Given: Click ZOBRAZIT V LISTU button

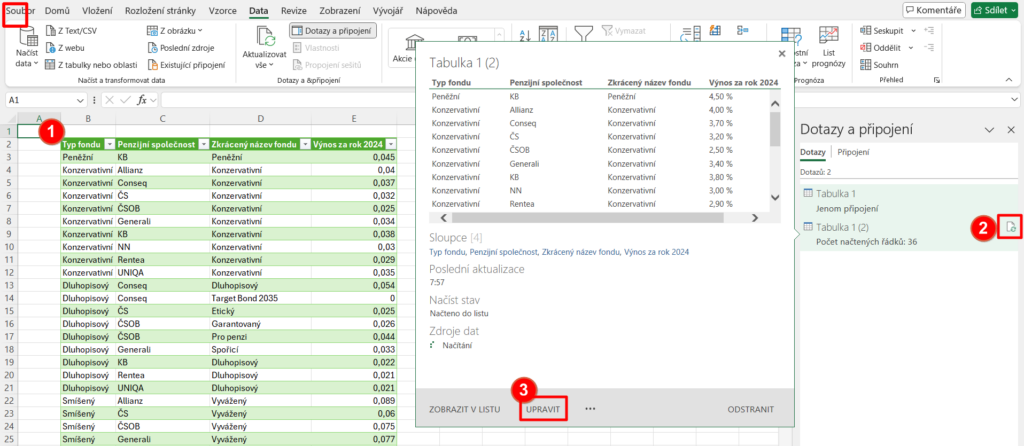Looking at the screenshot, I should (x=464, y=409).
